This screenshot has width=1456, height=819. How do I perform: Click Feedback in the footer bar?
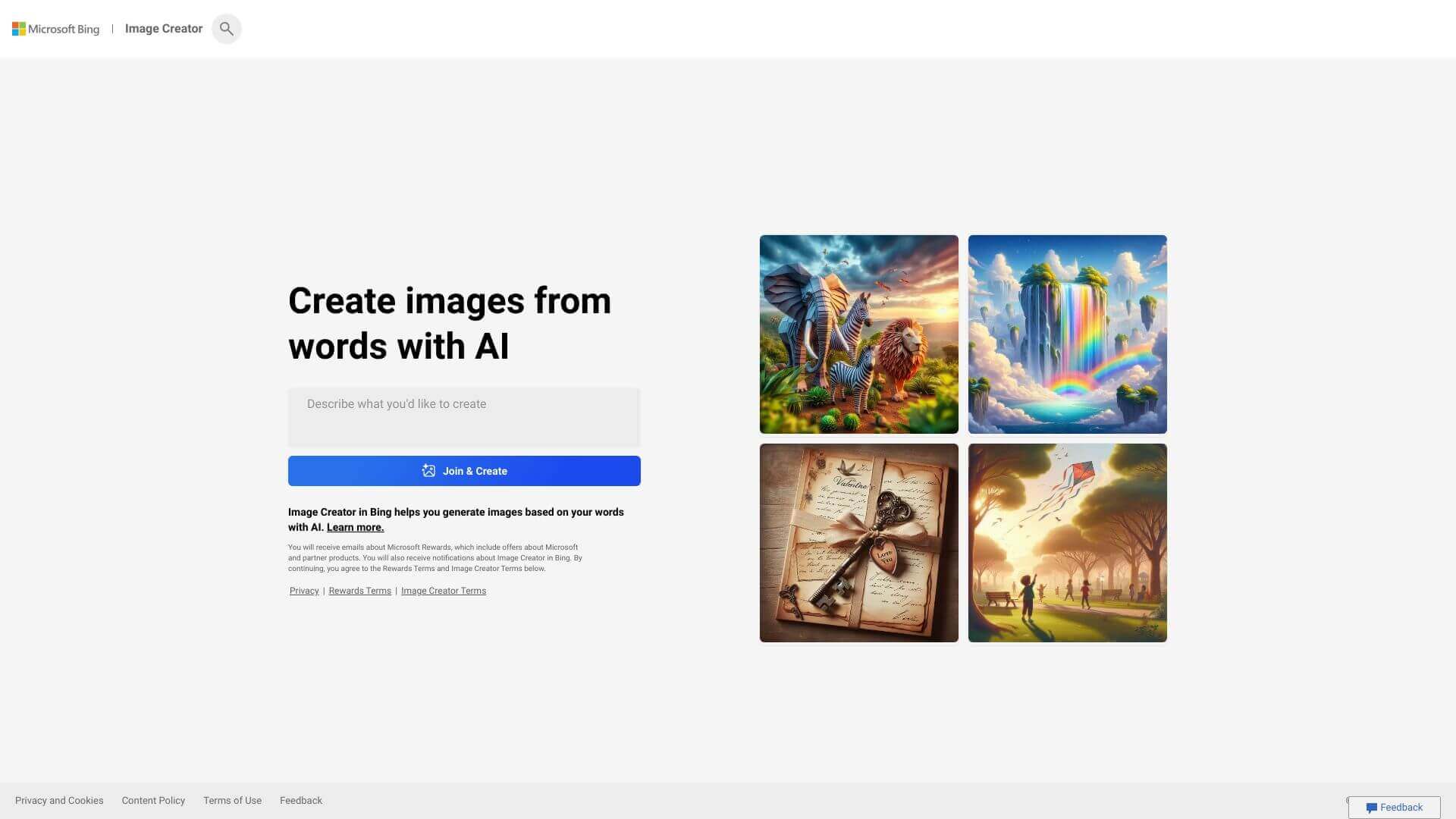300,800
